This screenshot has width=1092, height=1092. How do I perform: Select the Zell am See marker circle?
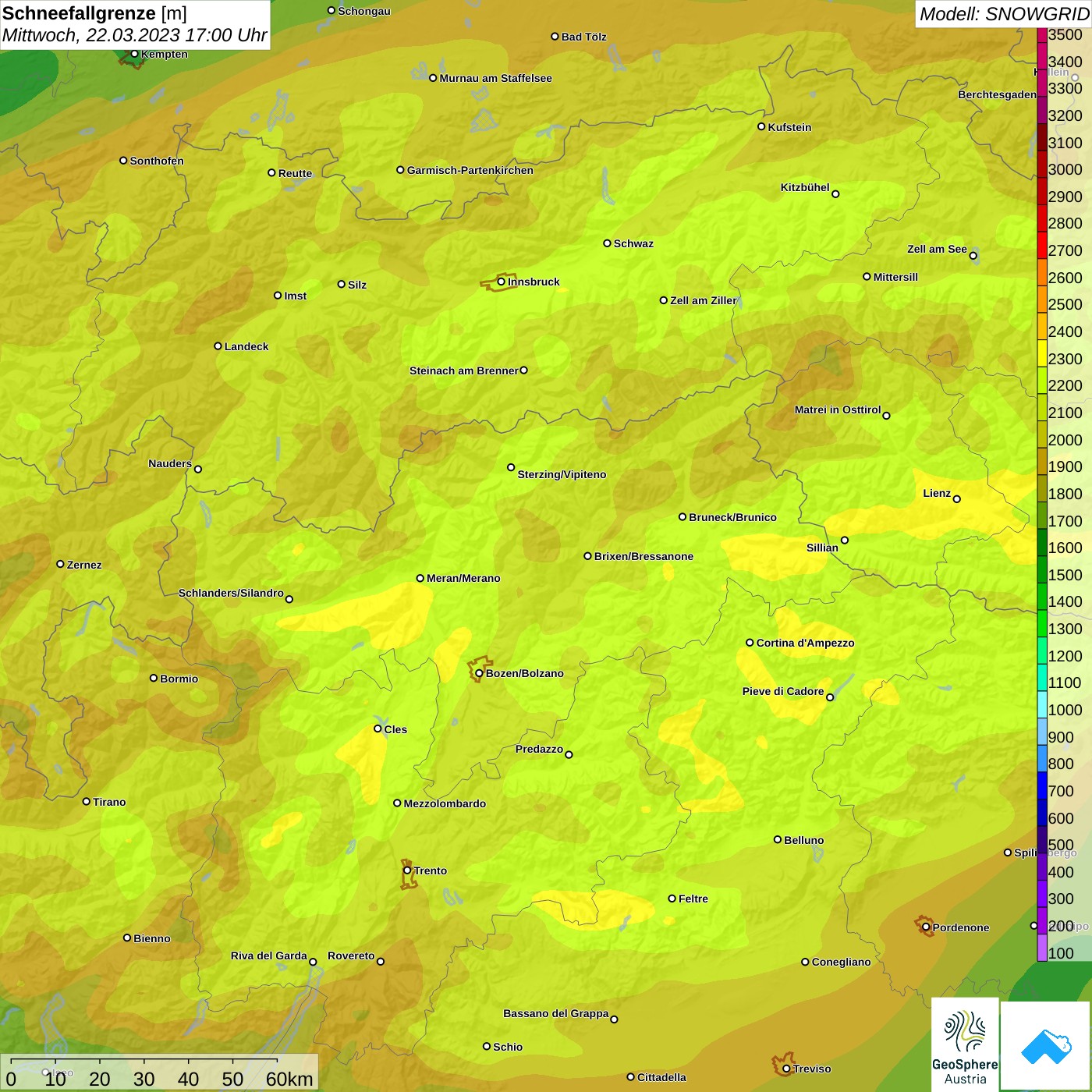[973, 255]
